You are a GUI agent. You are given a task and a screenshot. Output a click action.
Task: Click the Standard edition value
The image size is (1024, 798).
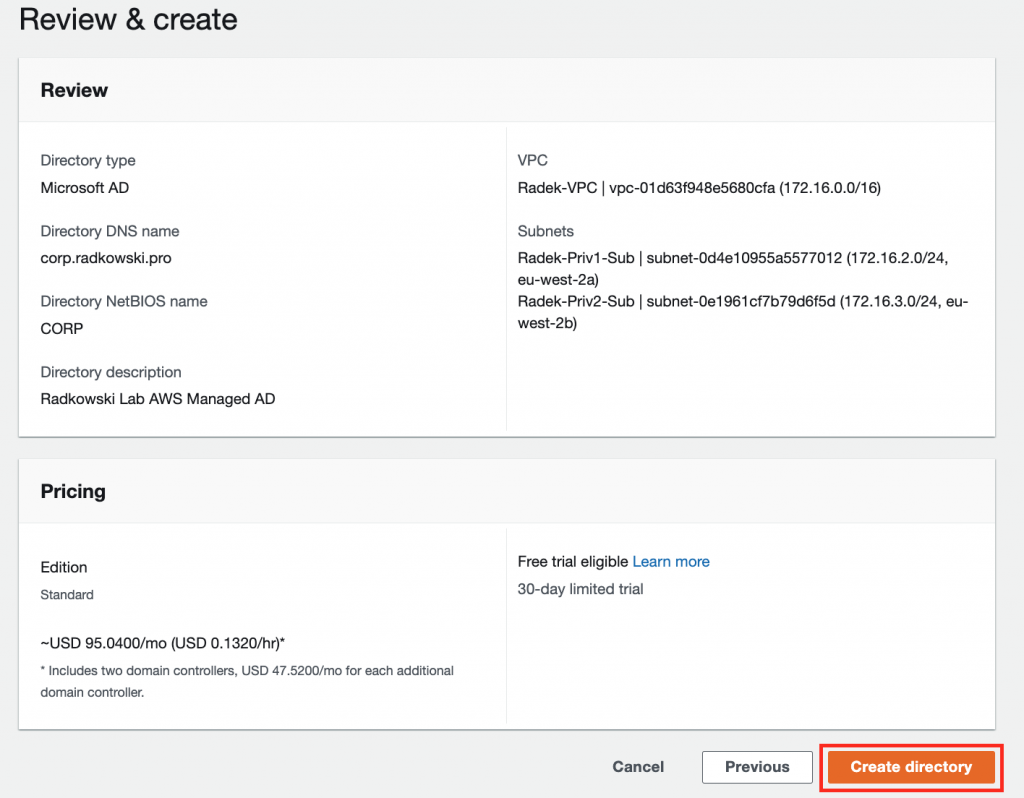click(67, 595)
